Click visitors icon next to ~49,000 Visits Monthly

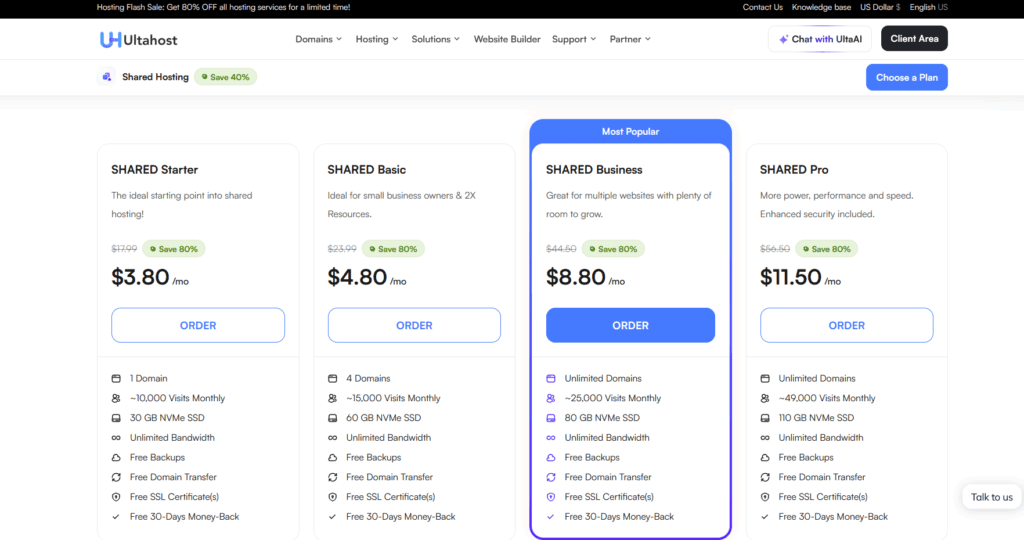[x=765, y=398]
